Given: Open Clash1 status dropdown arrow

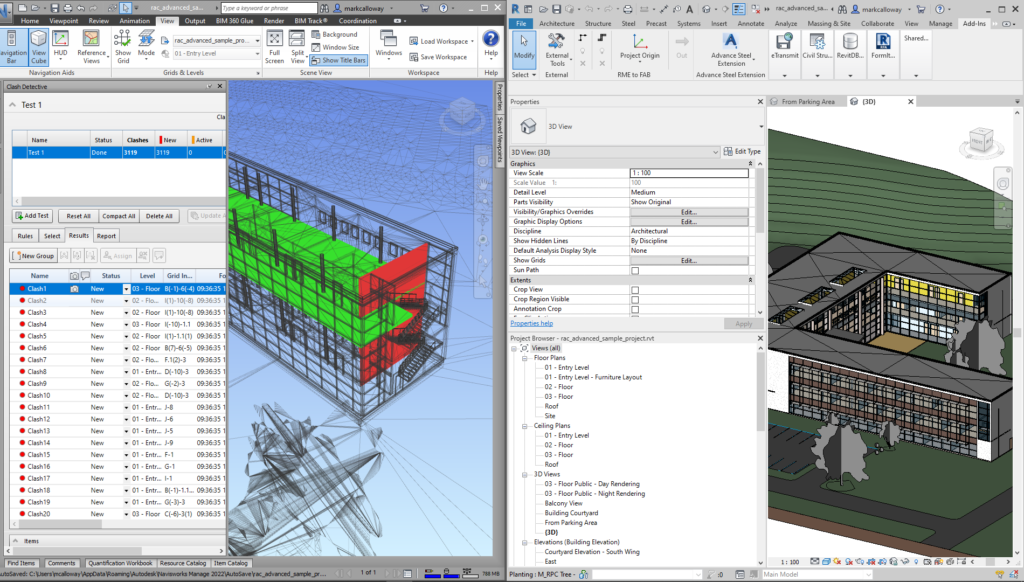Looking at the screenshot, I should coord(126,289).
